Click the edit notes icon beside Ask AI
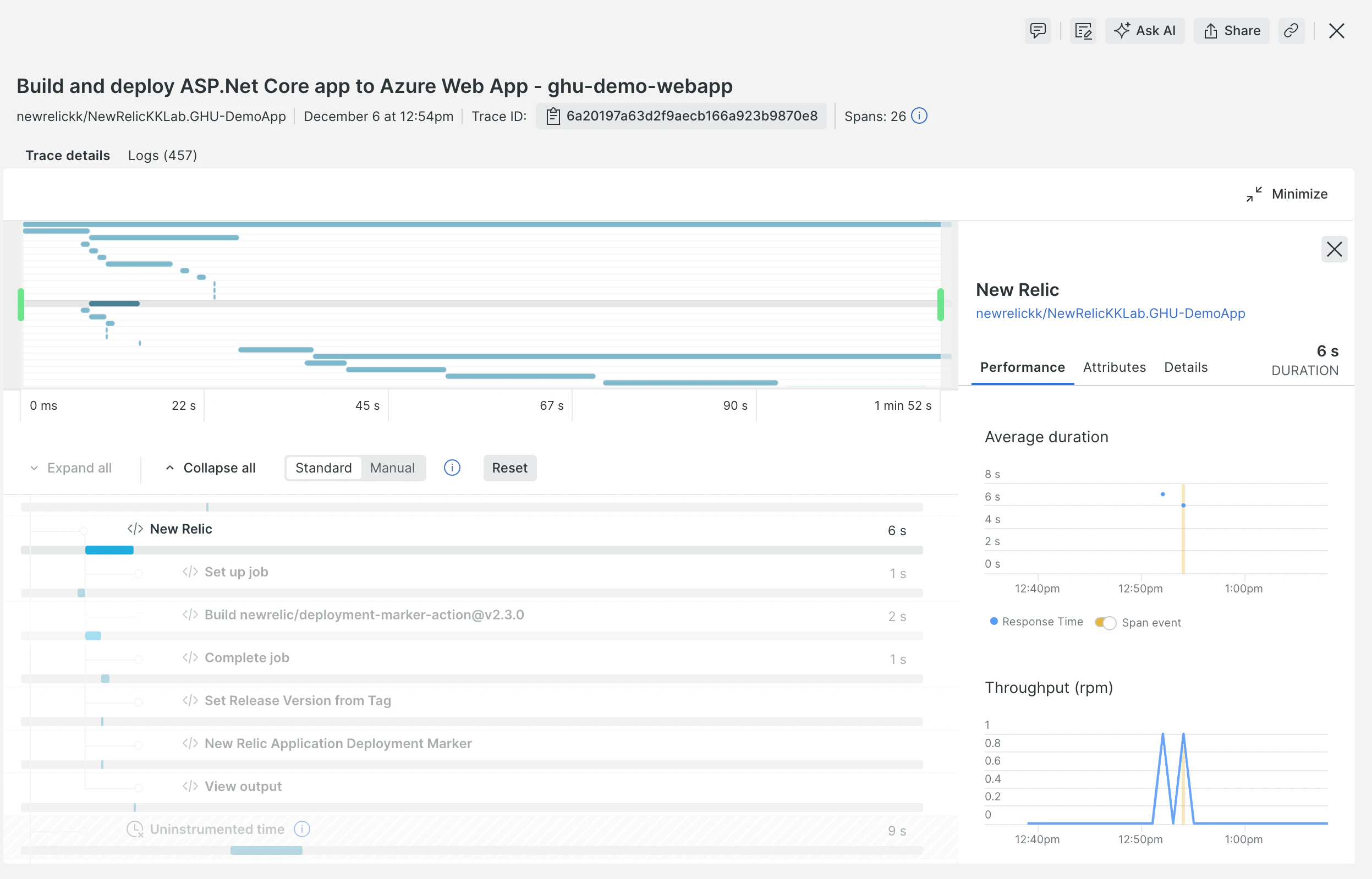 tap(1083, 31)
